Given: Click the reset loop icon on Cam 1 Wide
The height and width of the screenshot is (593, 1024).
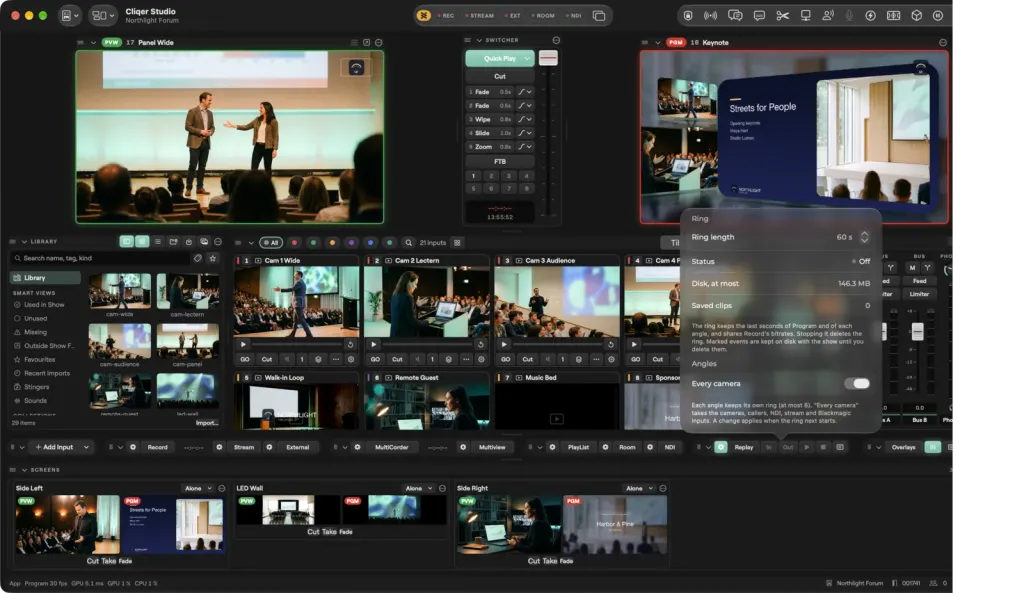Looking at the screenshot, I should (x=350, y=344).
